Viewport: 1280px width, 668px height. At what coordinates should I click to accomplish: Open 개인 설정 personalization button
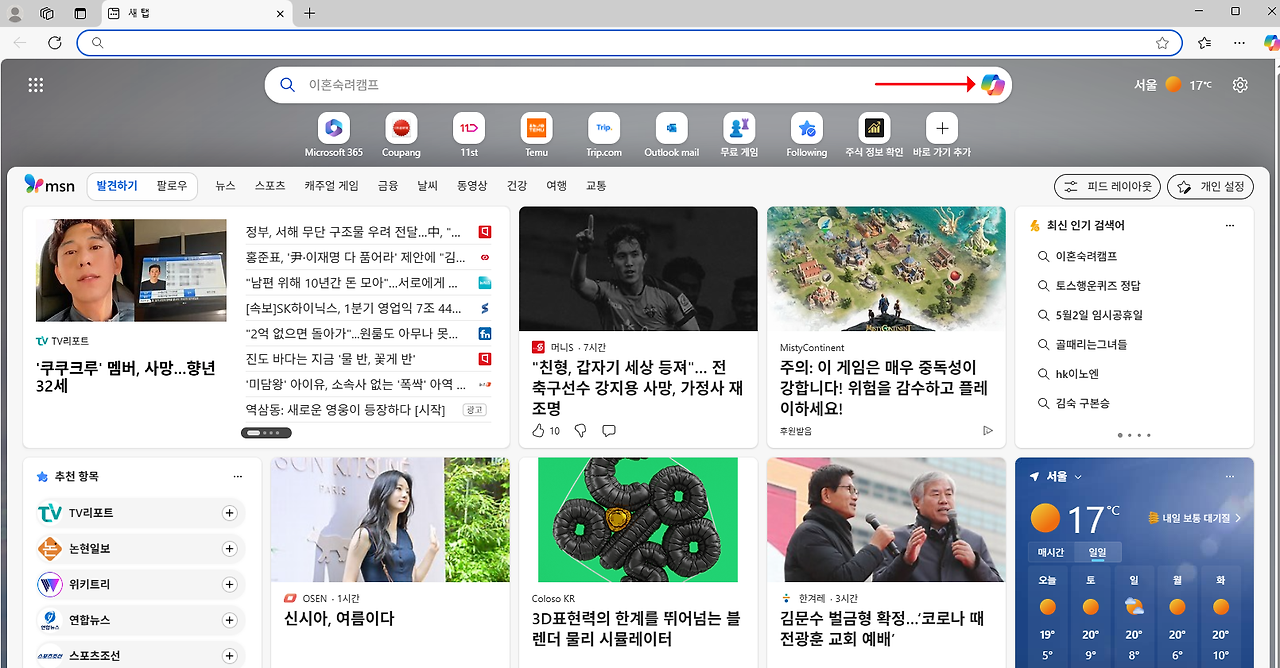coord(1210,186)
